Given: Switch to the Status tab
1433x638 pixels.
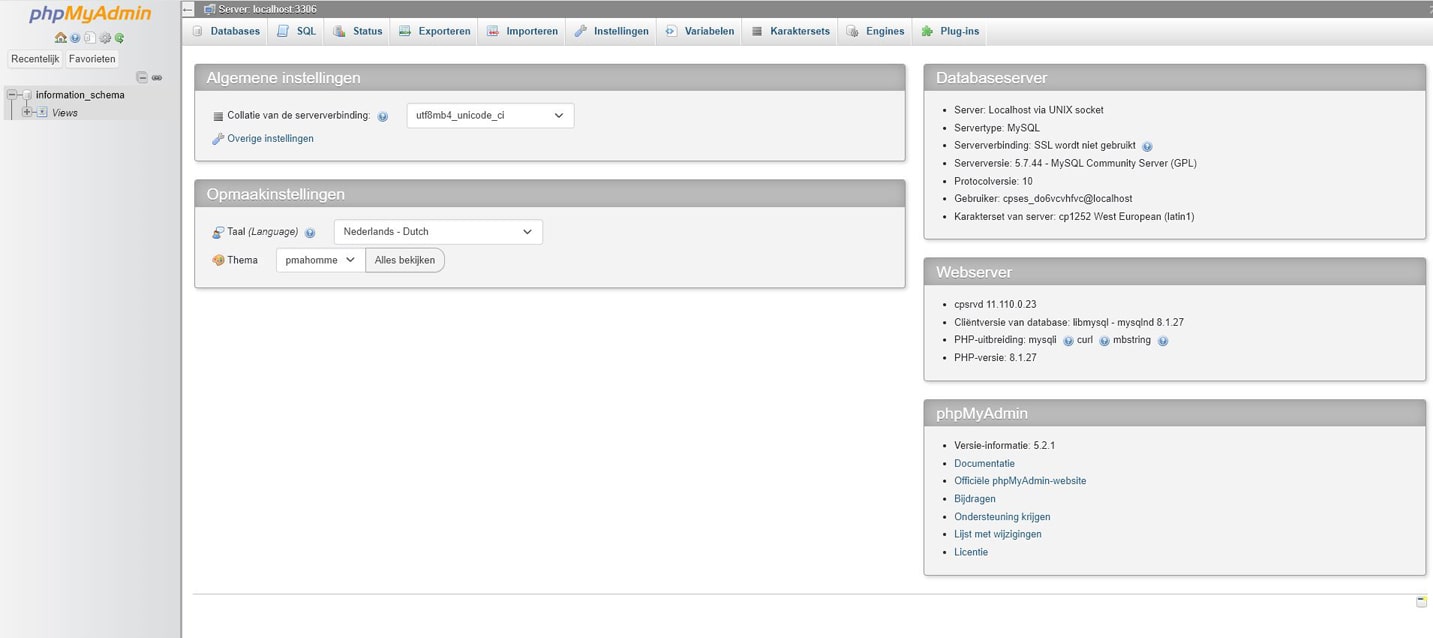Looking at the screenshot, I should [x=358, y=31].
